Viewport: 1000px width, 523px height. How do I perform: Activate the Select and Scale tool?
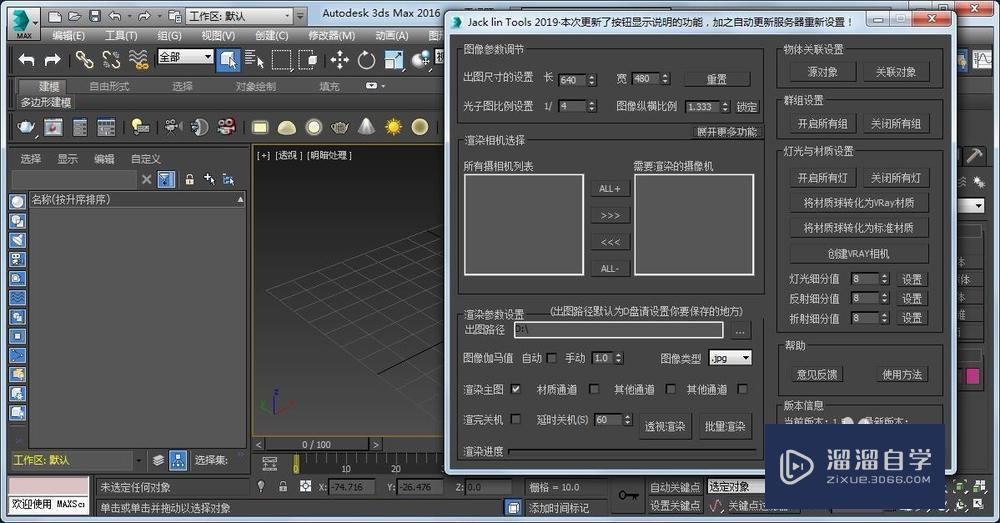tap(393, 60)
